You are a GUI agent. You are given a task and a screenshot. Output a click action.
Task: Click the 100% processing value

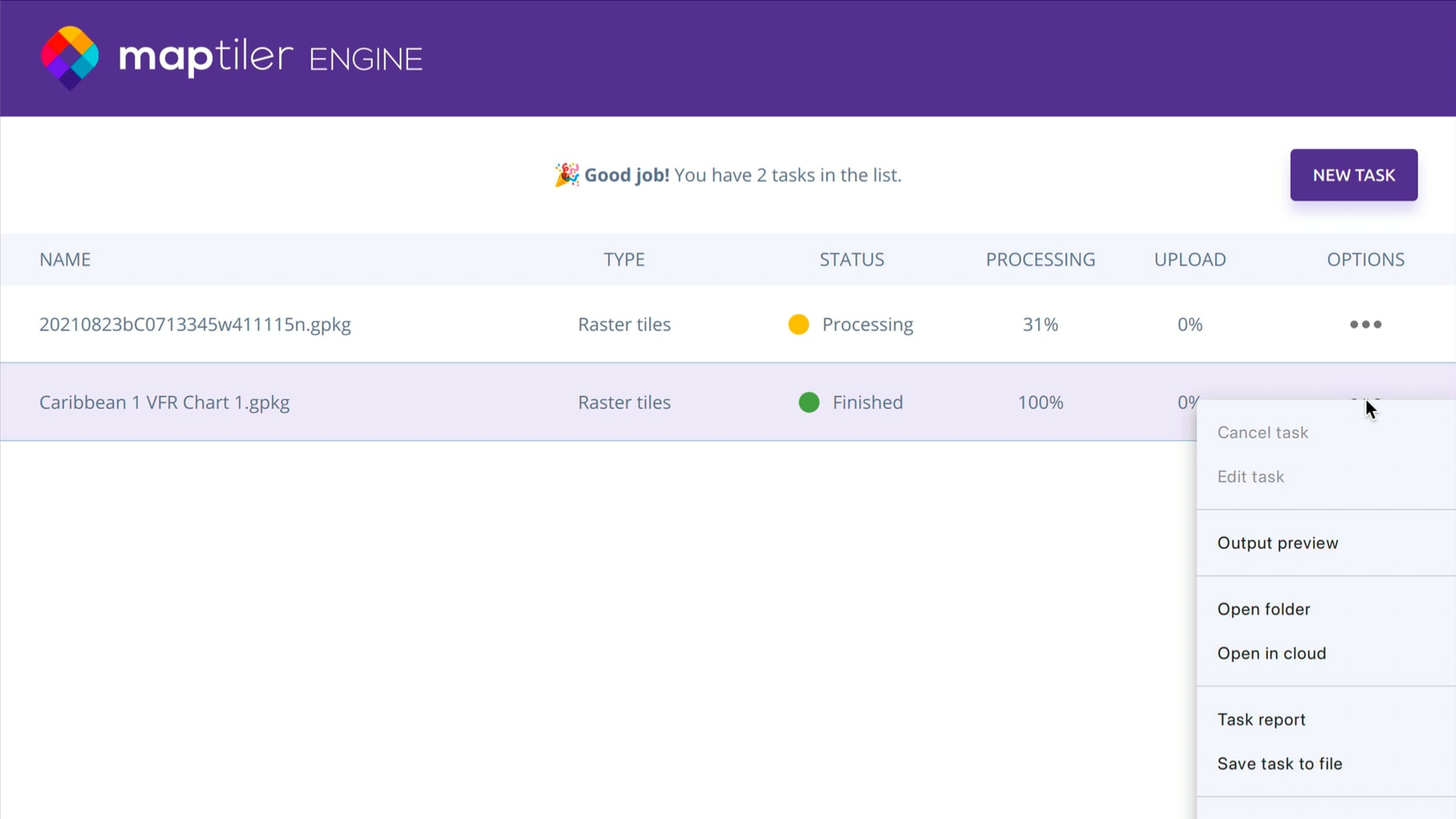click(x=1040, y=402)
